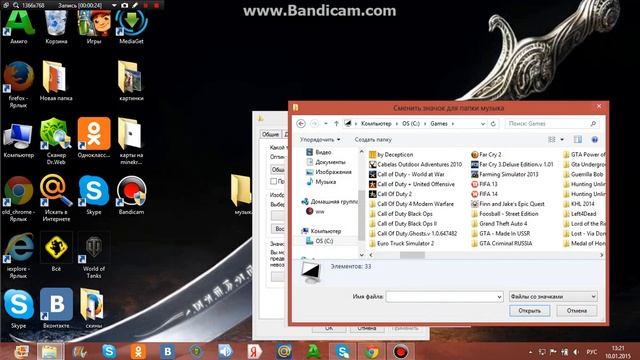Open the Bandicam resolution dropdown arrow
The width and height of the screenshot is (640, 360).
pos(114,5)
